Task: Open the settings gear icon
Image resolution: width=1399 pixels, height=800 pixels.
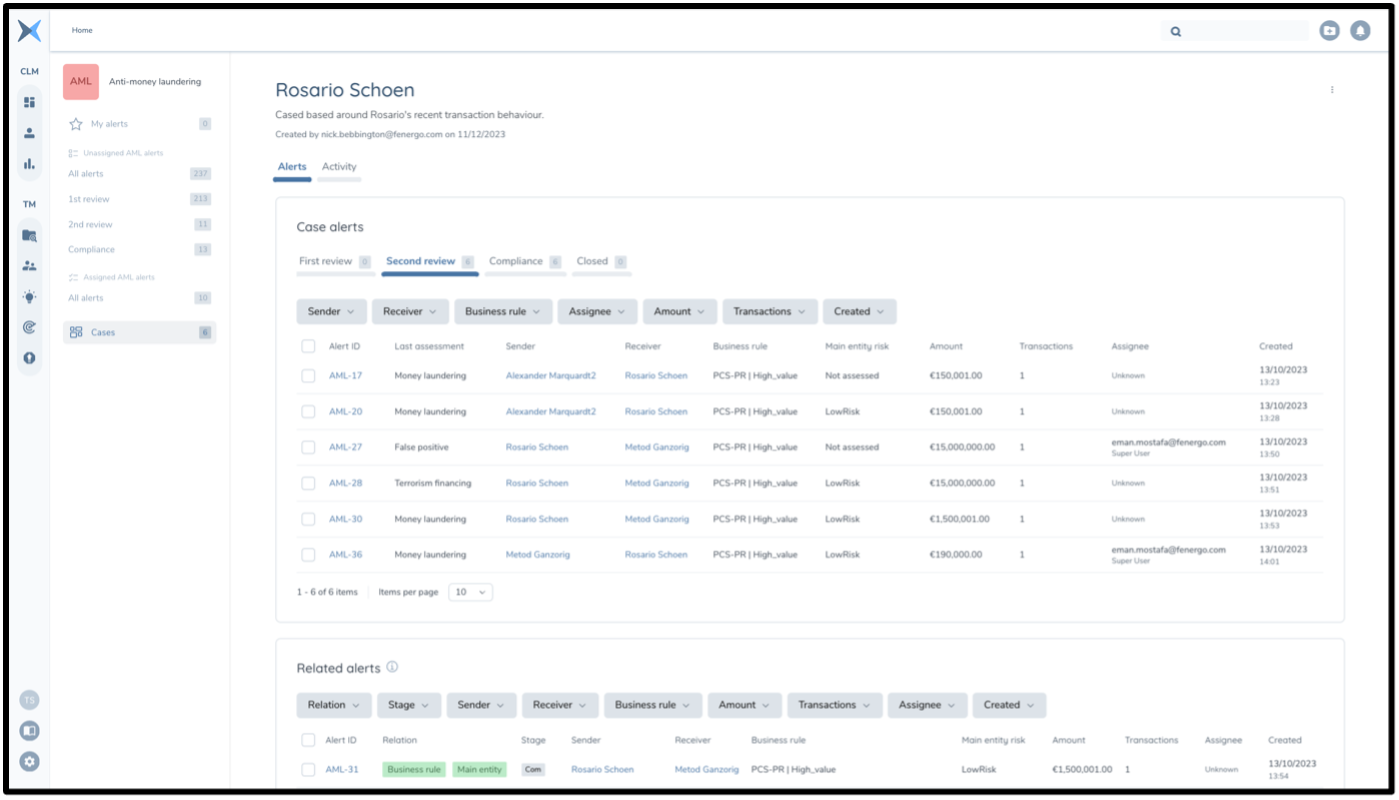Action: (x=29, y=762)
